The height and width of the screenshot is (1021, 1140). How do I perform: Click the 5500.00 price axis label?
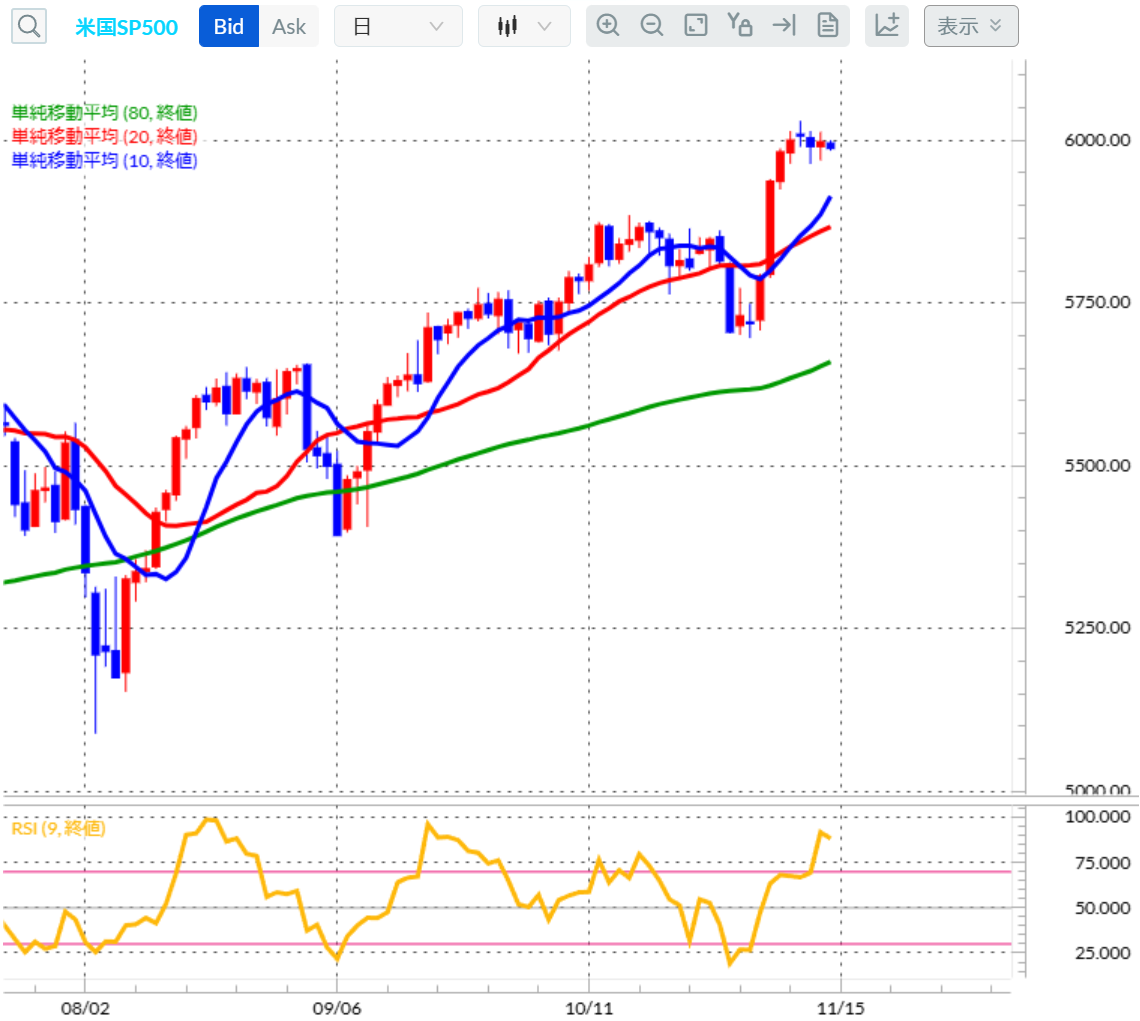pyautogui.click(x=1097, y=466)
